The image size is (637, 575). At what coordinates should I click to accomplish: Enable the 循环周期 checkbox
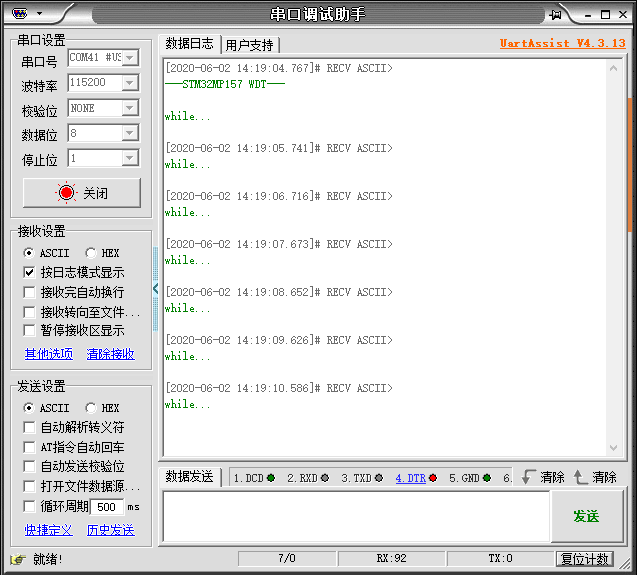(x=29, y=506)
